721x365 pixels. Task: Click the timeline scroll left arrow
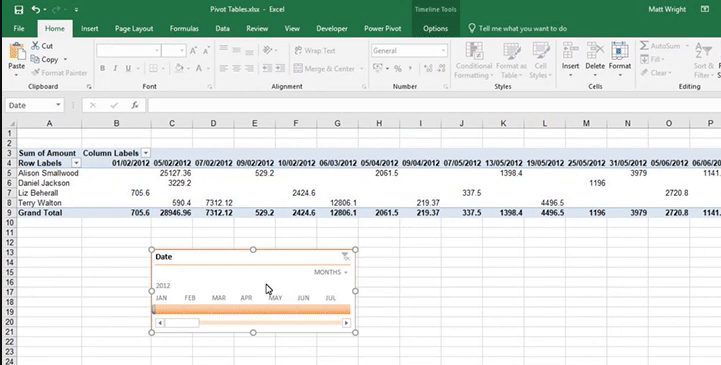pos(160,323)
